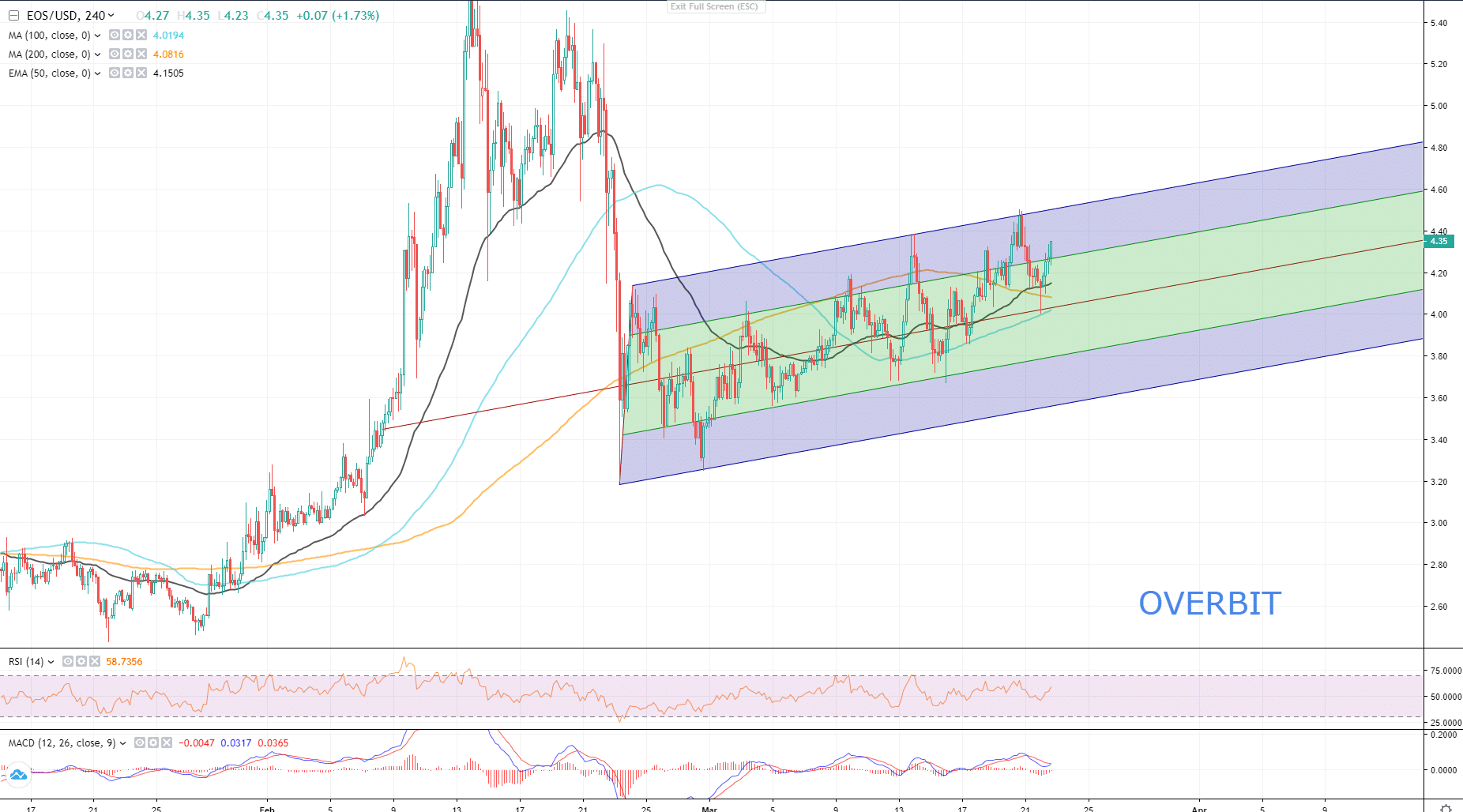
Task: Click the TradingView cloud logo icon
Action: [x=18, y=775]
